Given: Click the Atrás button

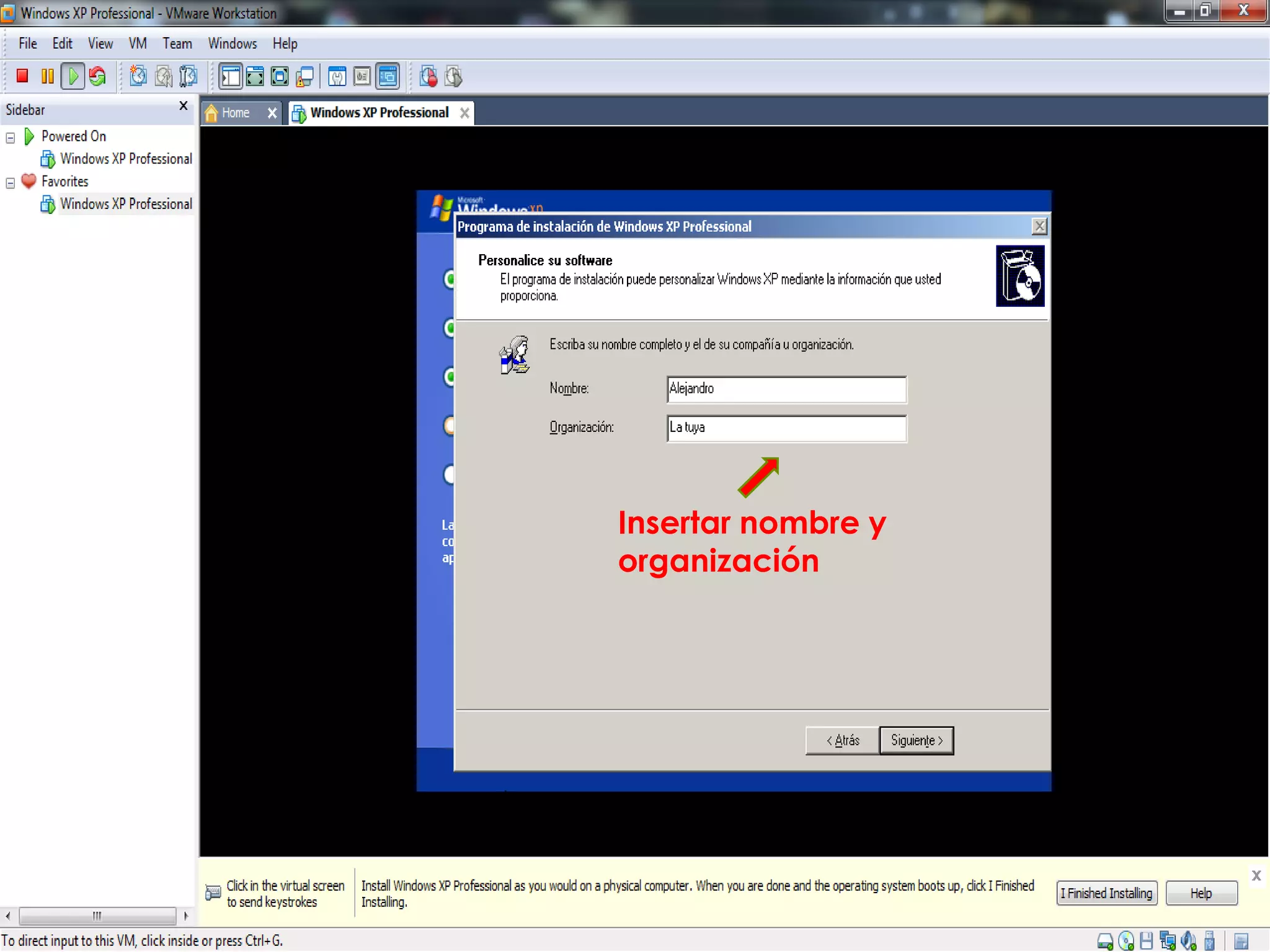Looking at the screenshot, I should point(843,741).
